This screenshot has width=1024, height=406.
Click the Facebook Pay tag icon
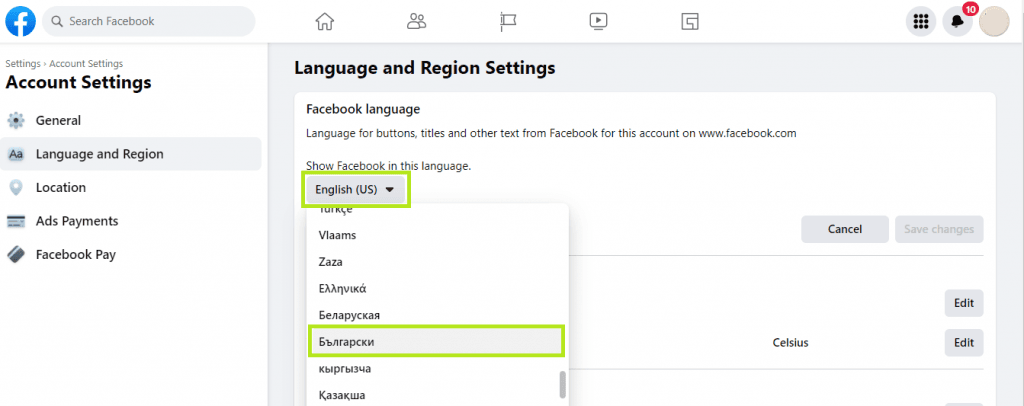coord(16,255)
